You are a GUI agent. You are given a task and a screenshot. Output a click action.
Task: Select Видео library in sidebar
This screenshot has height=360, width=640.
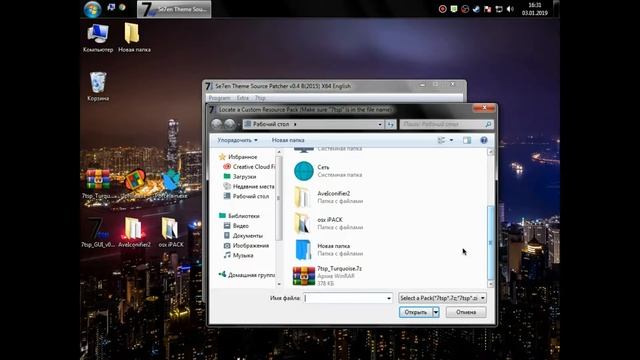(236, 225)
